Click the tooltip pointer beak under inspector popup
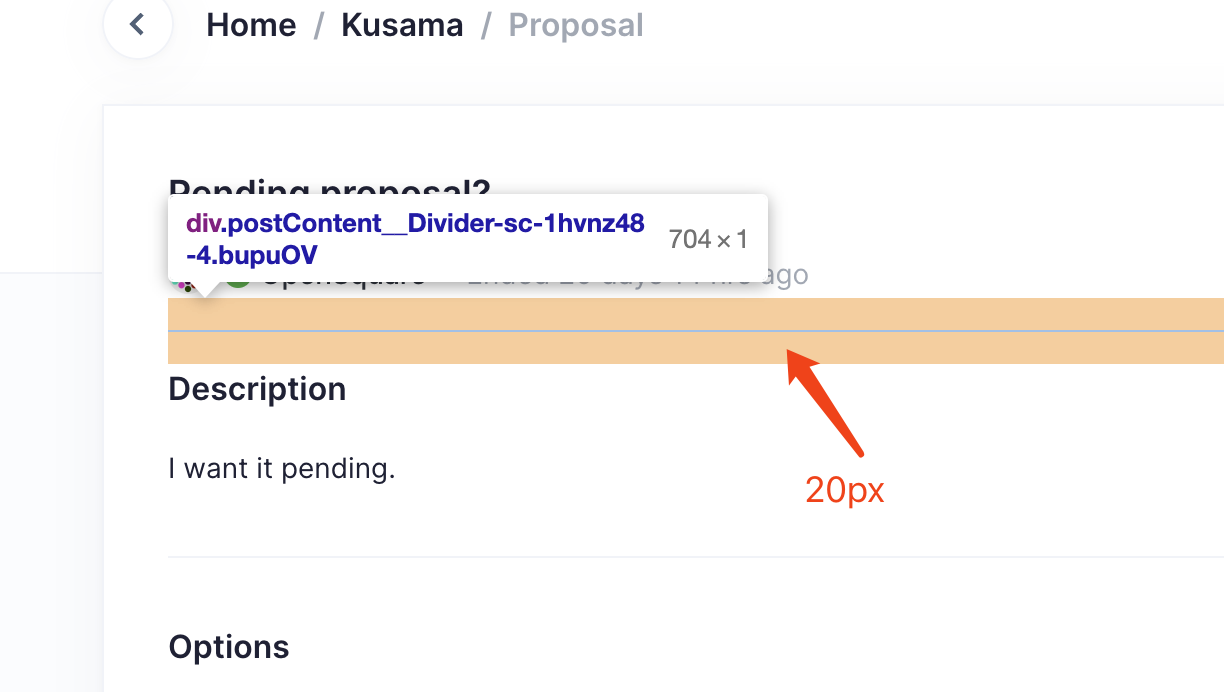This screenshot has height=692, width=1224. click(x=207, y=290)
